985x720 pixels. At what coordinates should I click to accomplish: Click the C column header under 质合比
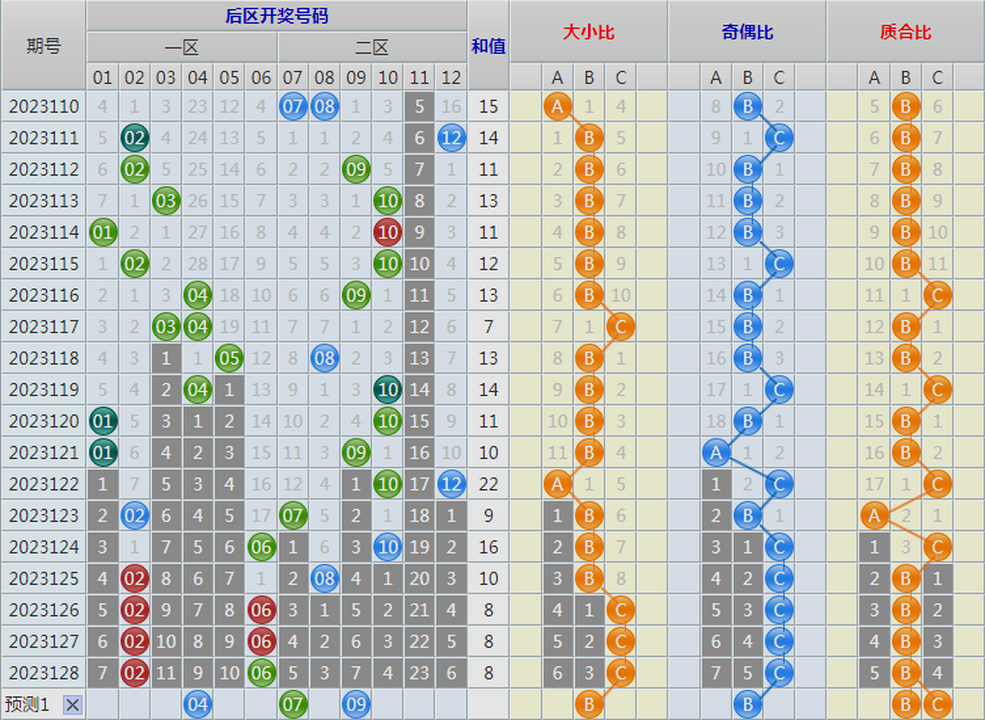click(937, 77)
